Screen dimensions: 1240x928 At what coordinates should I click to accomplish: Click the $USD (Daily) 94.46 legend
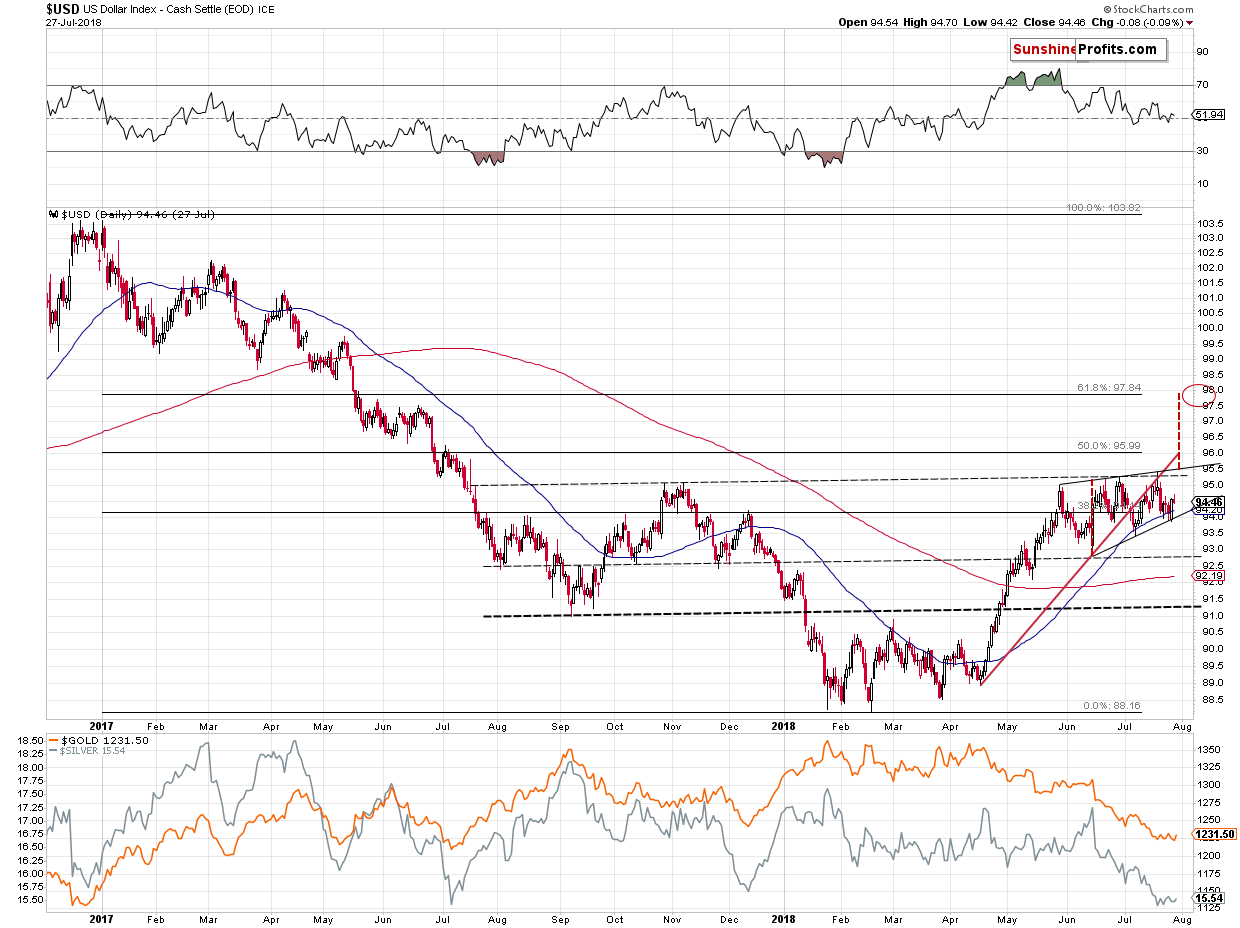(x=130, y=214)
